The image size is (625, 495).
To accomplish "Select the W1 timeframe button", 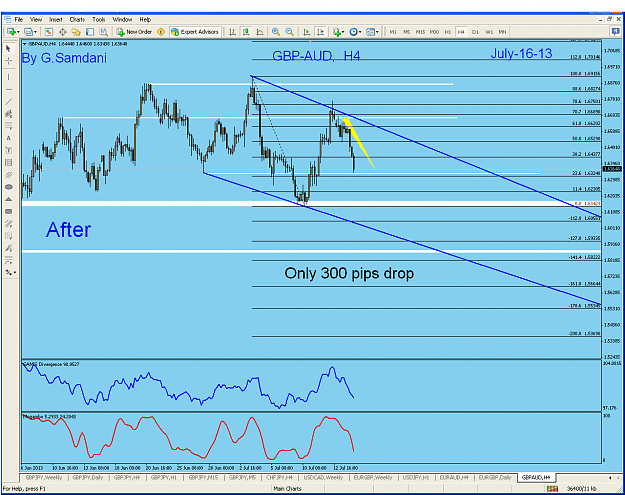I will pos(489,32).
